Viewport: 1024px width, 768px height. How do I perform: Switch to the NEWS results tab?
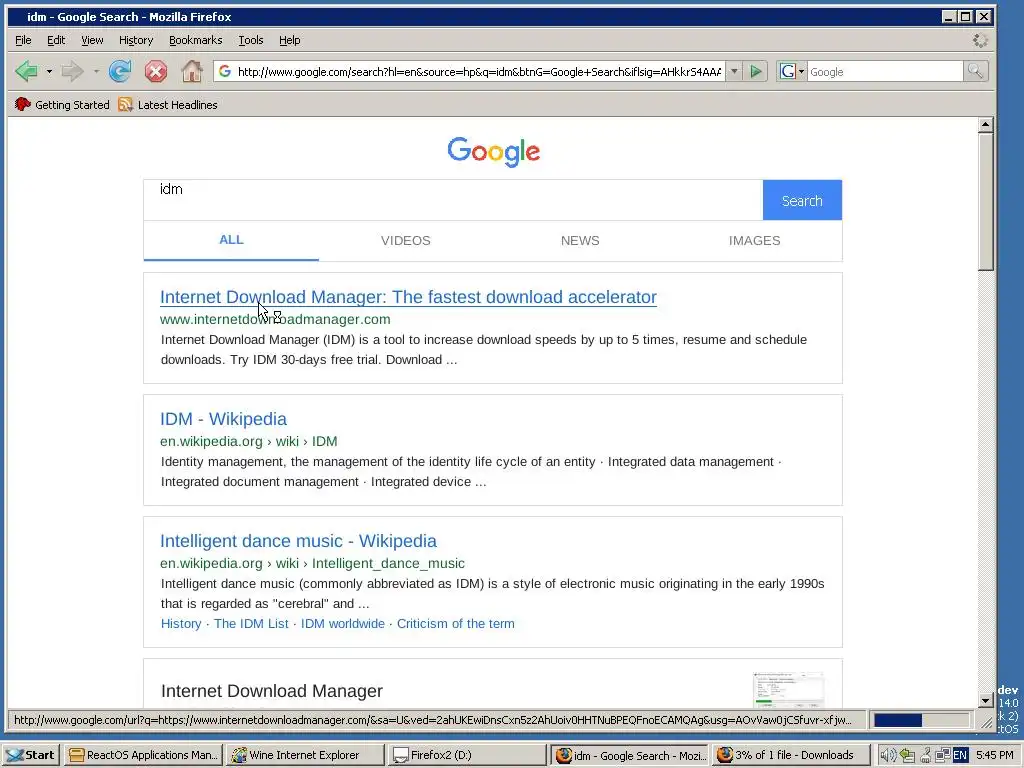tap(580, 240)
